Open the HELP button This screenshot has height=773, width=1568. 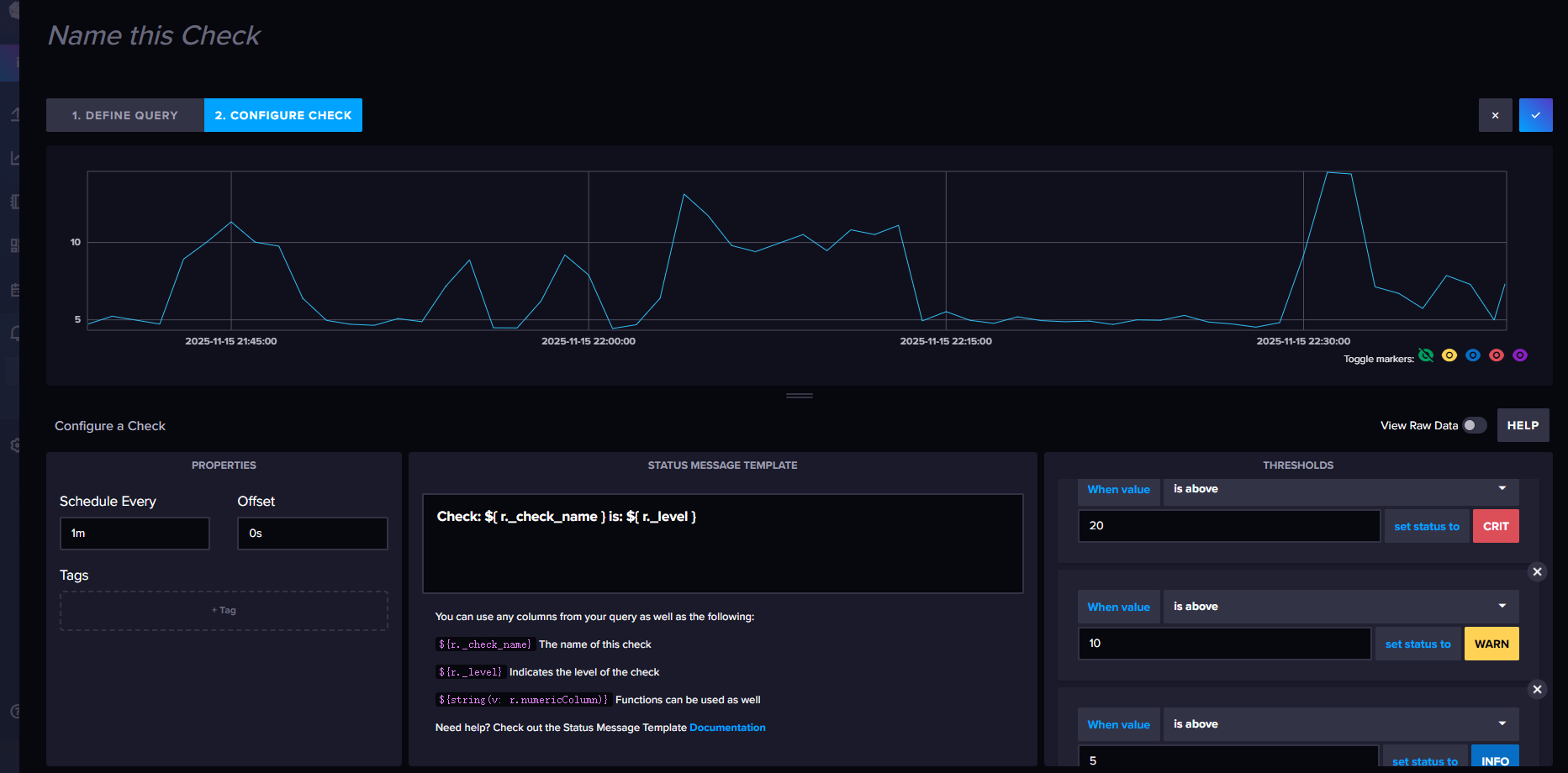click(x=1523, y=425)
